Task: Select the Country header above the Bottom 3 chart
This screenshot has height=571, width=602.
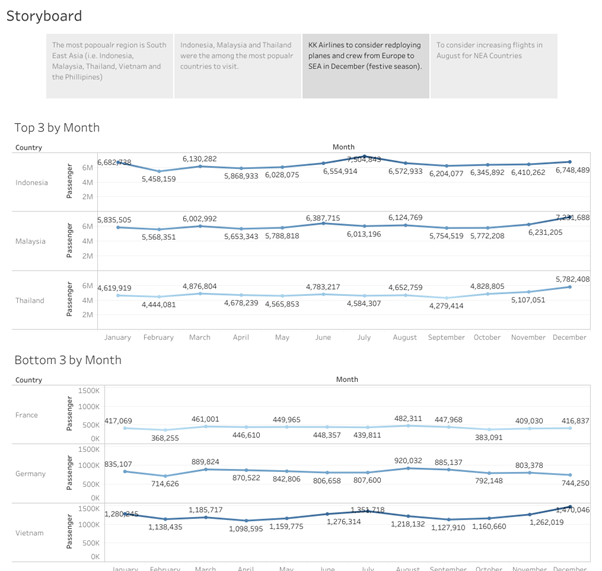Action: [29, 380]
